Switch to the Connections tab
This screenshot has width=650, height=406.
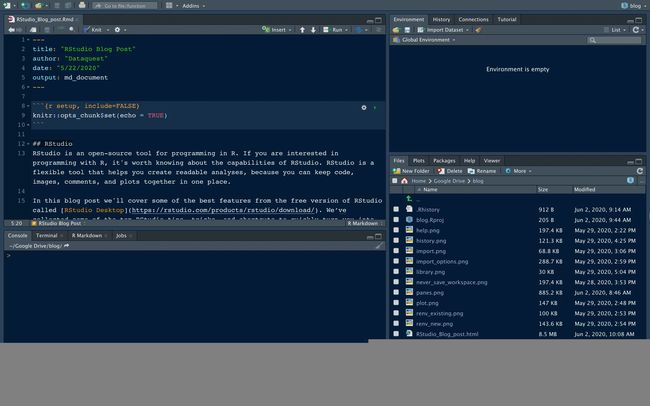click(x=473, y=19)
